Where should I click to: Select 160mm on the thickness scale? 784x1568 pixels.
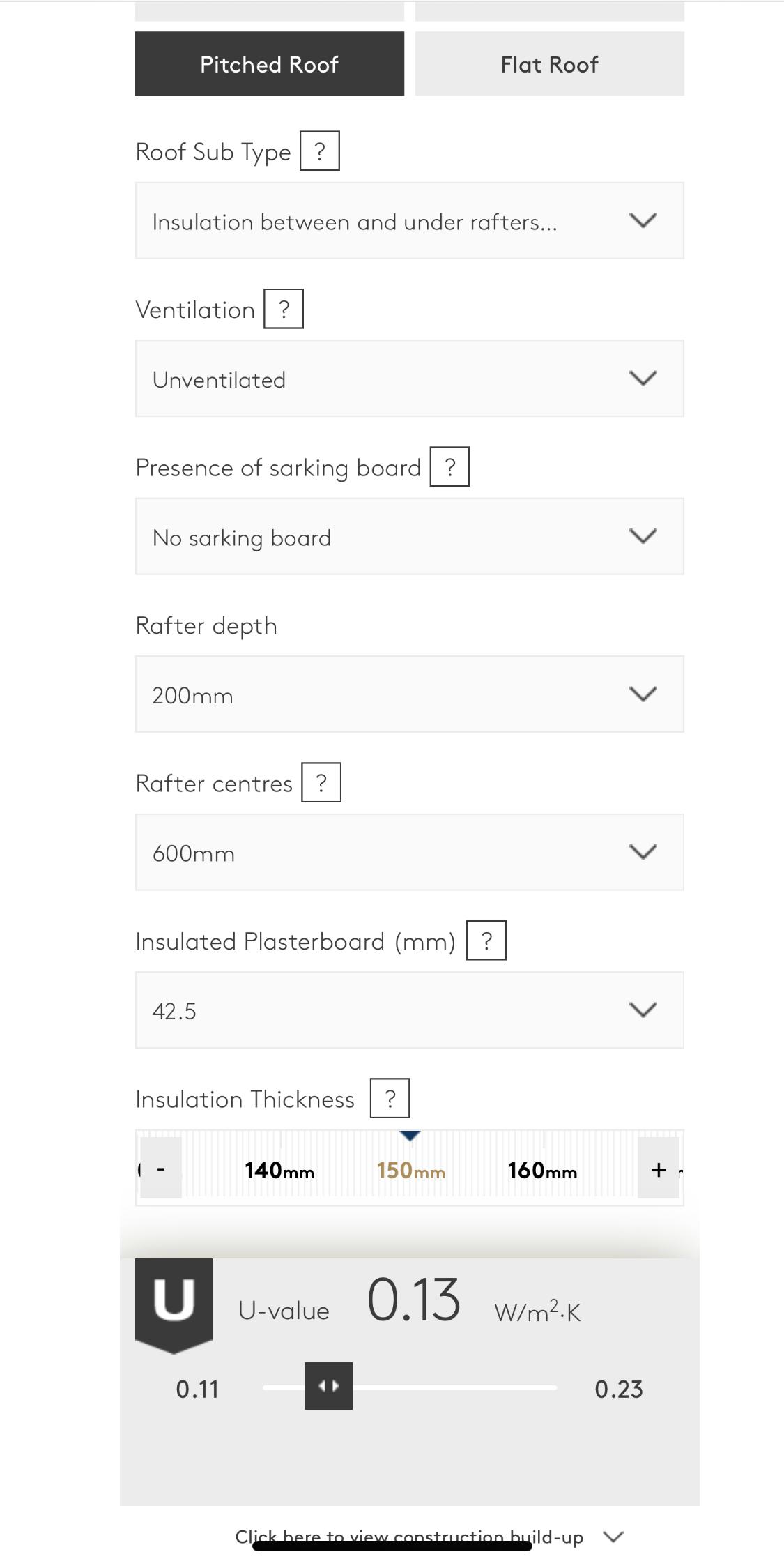pyautogui.click(x=542, y=1171)
